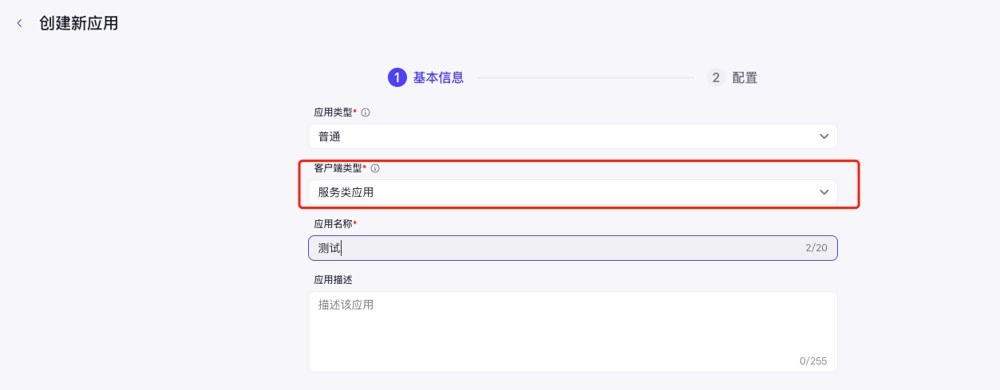Go back using the arrow beside 创建新应用
The image size is (1000, 390).
(x=20, y=24)
